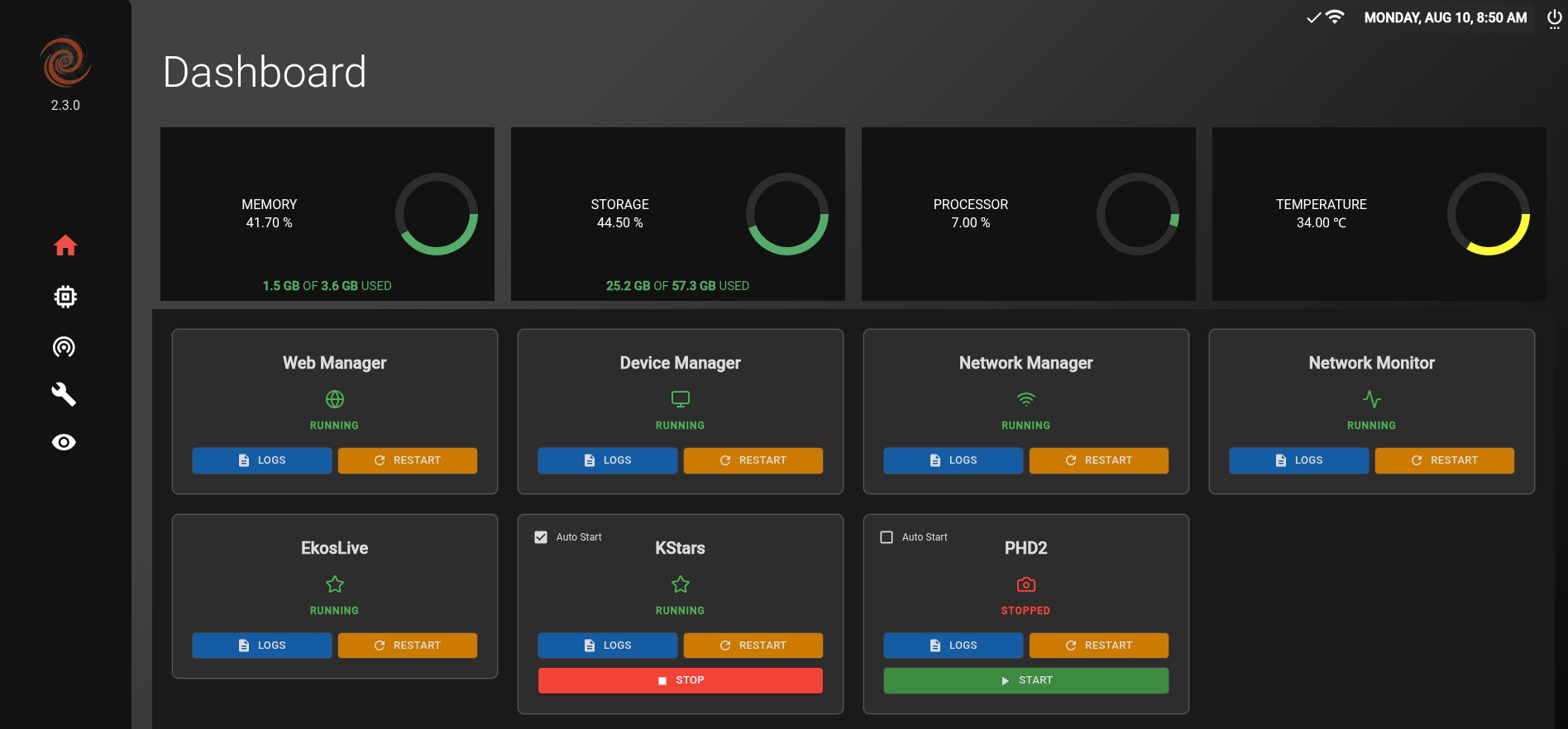Click the checkmark status icon in top bar
Image resolution: width=1568 pixels, height=729 pixels.
pyautogui.click(x=1313, y=17)
